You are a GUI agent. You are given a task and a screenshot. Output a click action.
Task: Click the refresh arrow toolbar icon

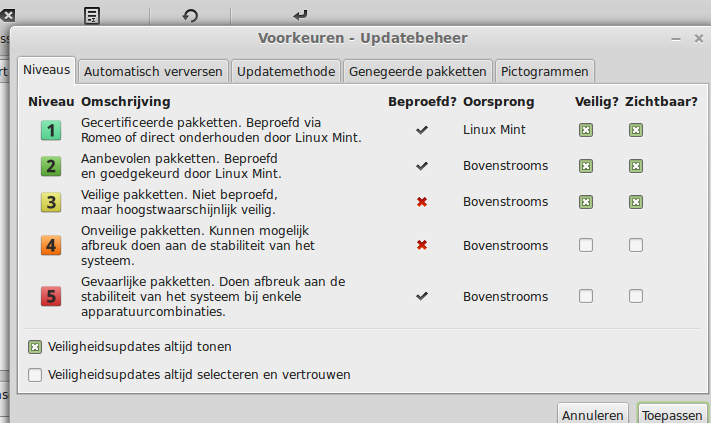point(190,16)
